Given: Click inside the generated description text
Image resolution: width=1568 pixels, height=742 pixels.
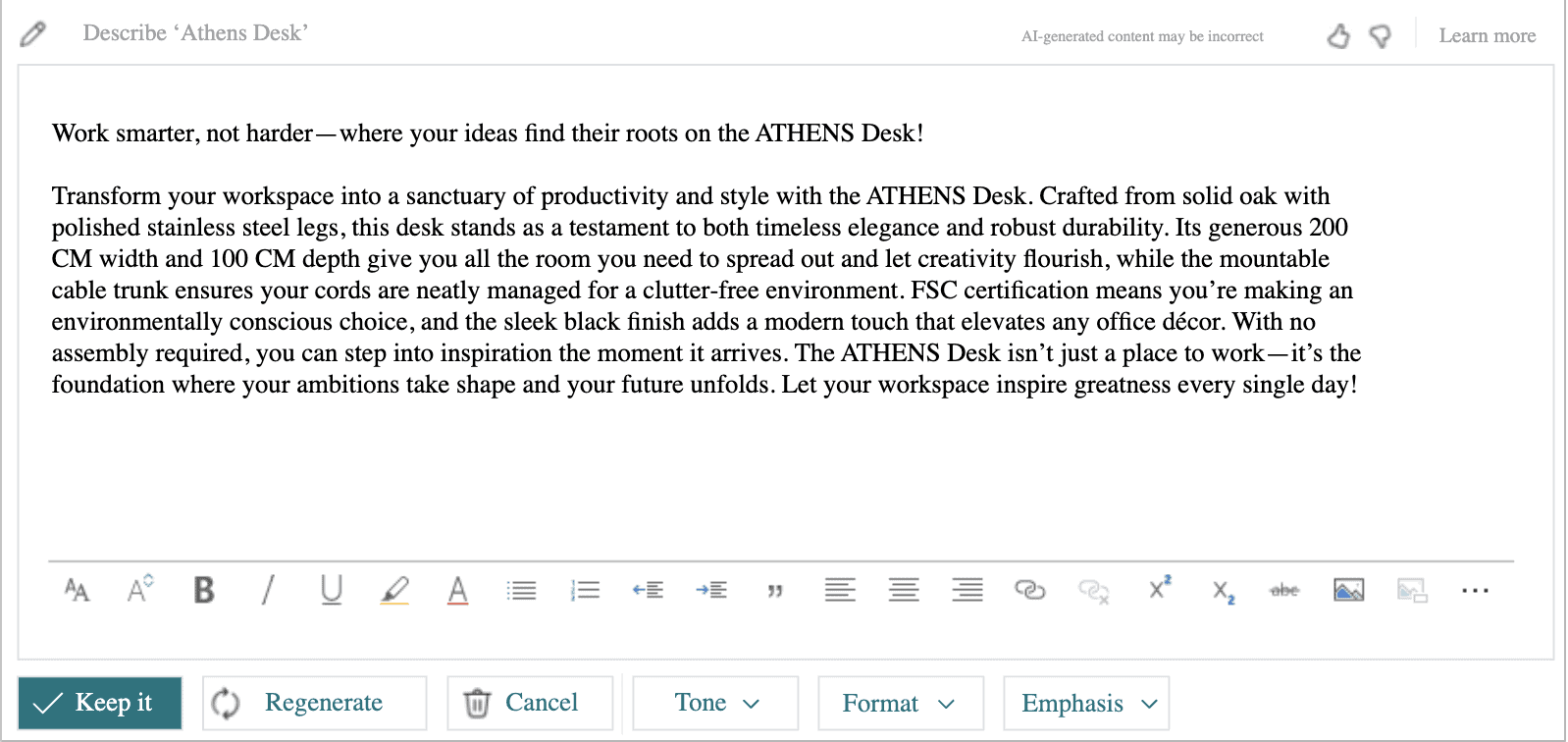Looking at the screenshot, I should click(x=687, y=290).
